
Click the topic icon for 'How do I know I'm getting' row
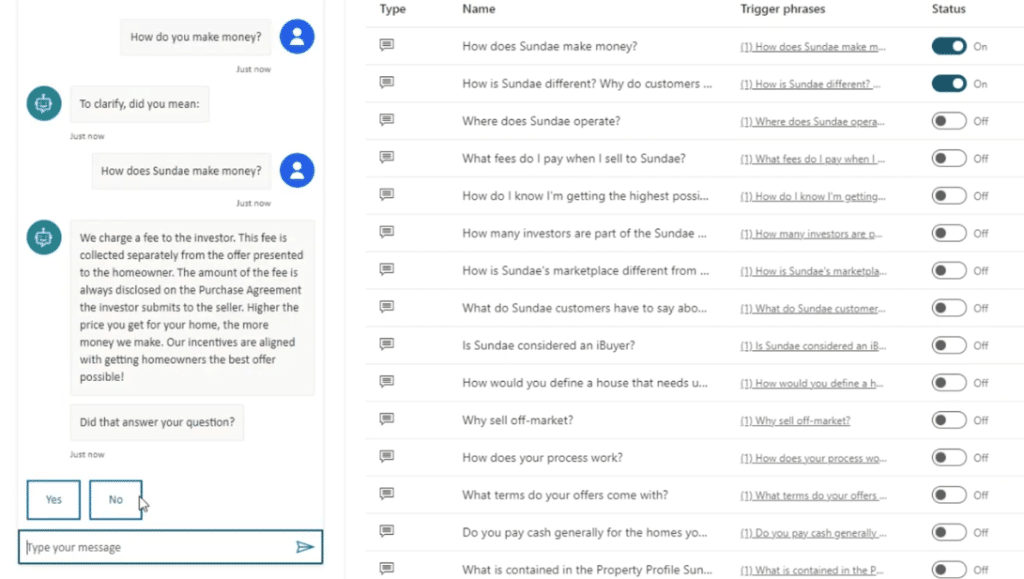click(387, 195)
